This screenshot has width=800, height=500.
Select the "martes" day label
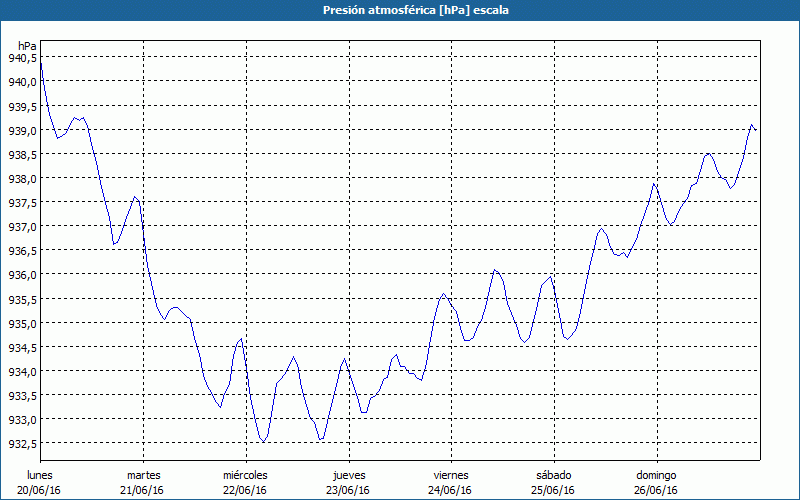(x=143, y=474)
